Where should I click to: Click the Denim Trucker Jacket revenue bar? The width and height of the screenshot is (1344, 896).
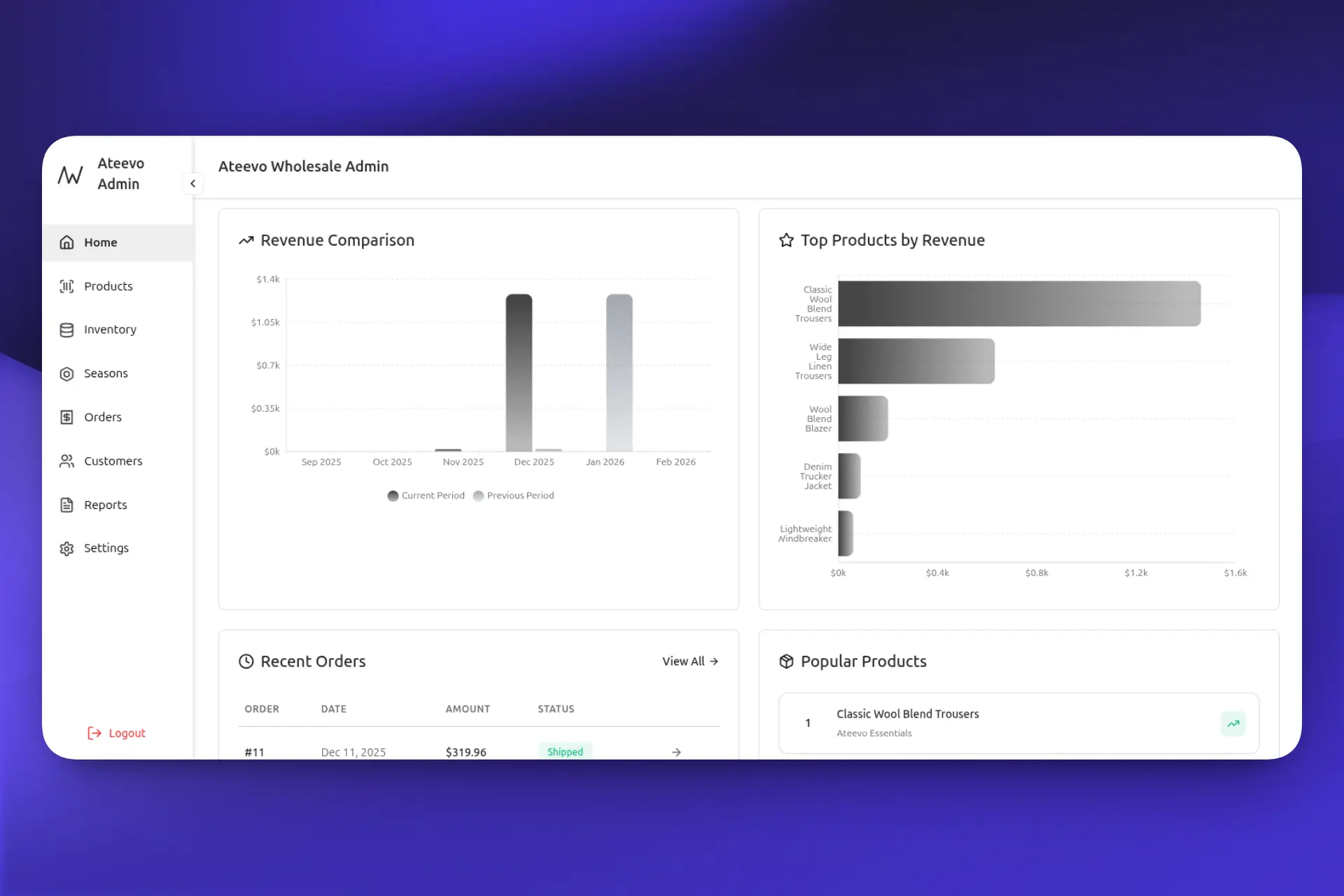click(x=849, y=476)
